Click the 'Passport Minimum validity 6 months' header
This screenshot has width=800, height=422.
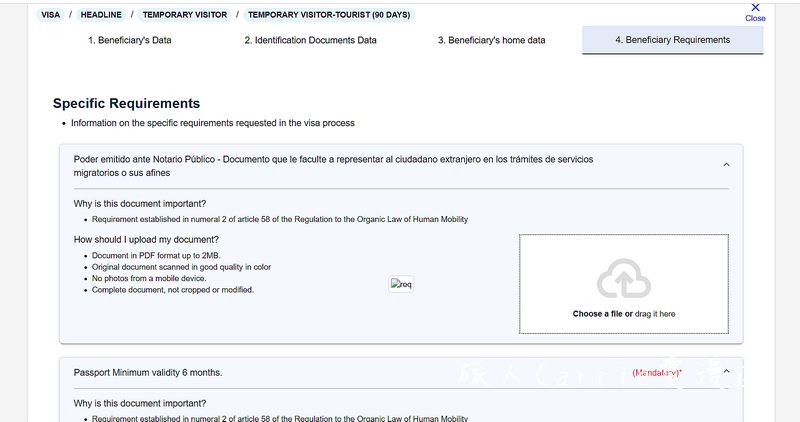point(148,373)
